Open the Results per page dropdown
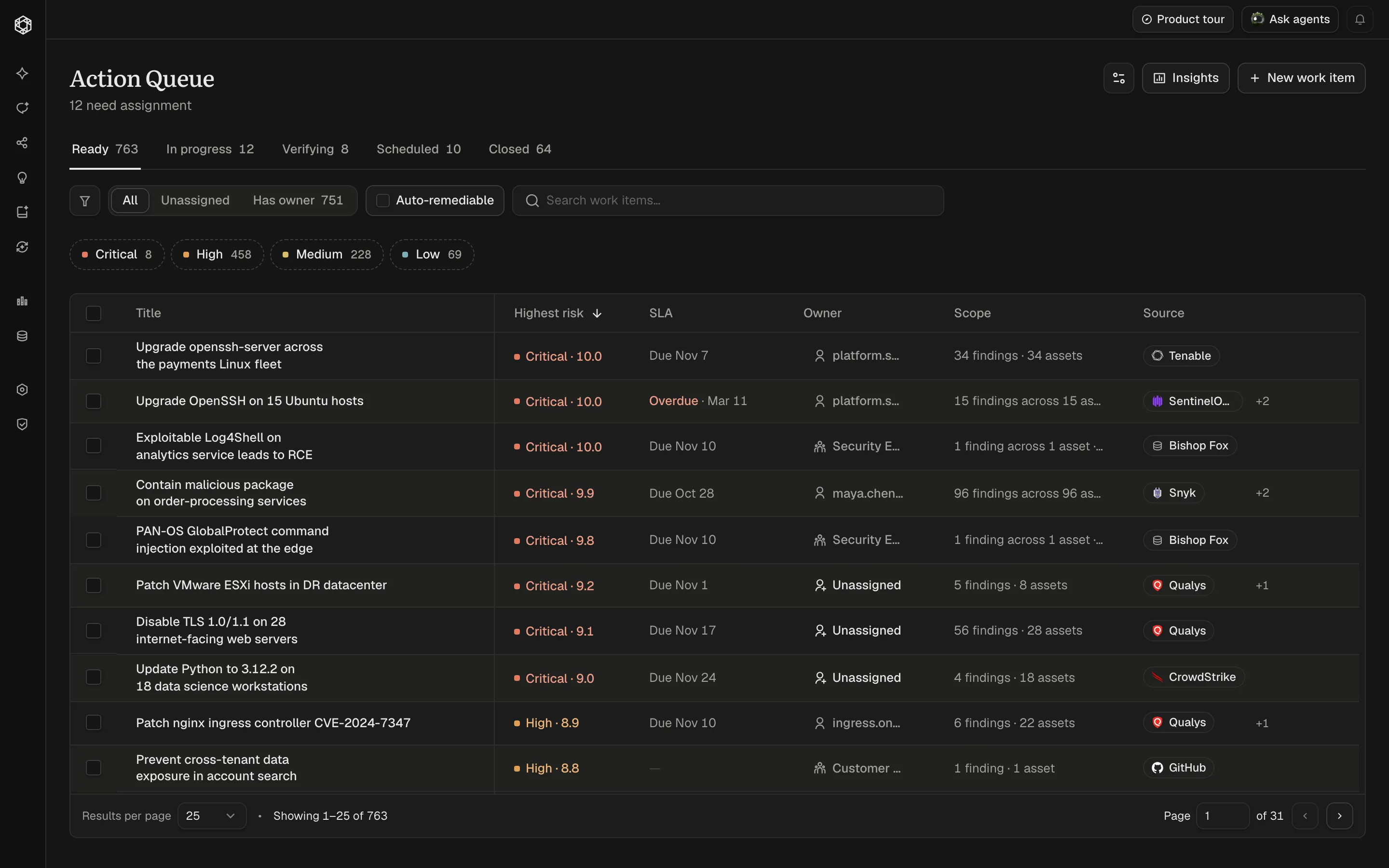Viewport: 1389px width, 868px height. click(212, 816)
